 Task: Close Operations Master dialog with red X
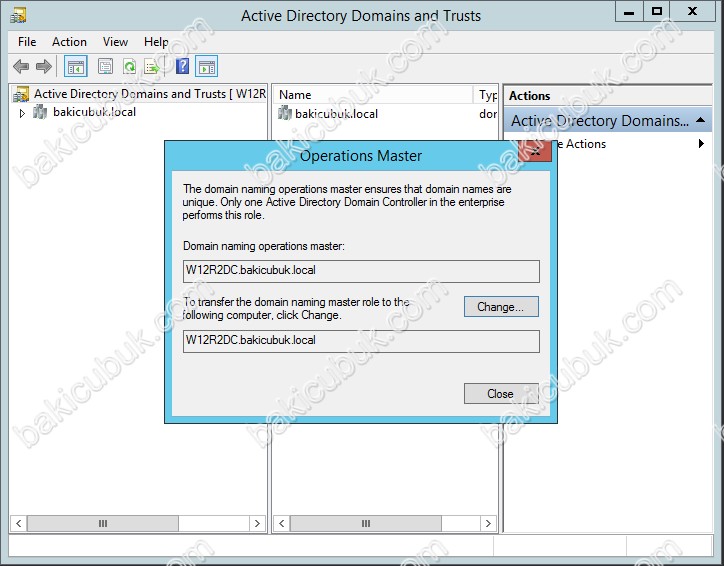(535, 151)
